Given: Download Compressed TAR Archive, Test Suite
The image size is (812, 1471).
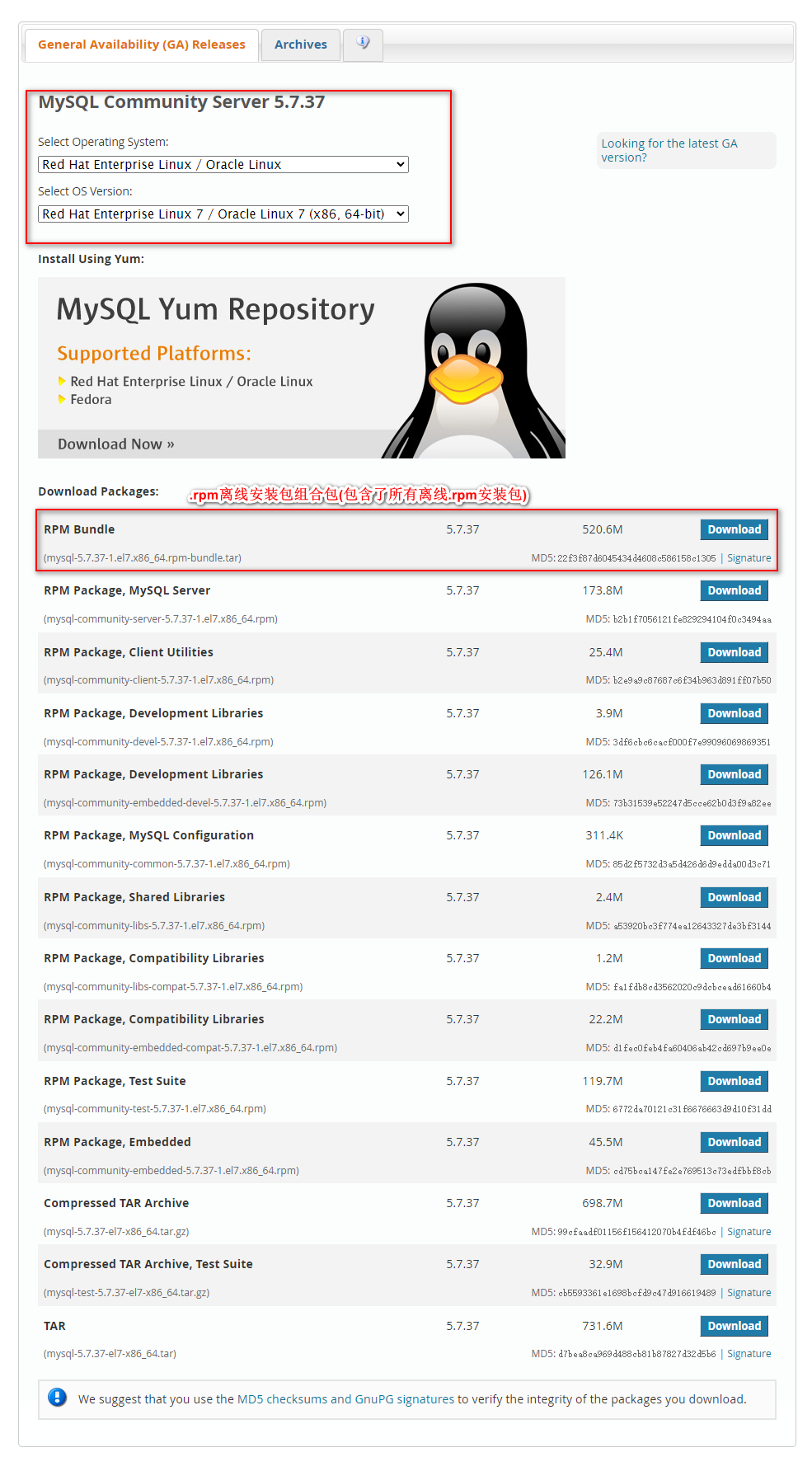Looking at the screenshot, I should tap(735, 1264).
